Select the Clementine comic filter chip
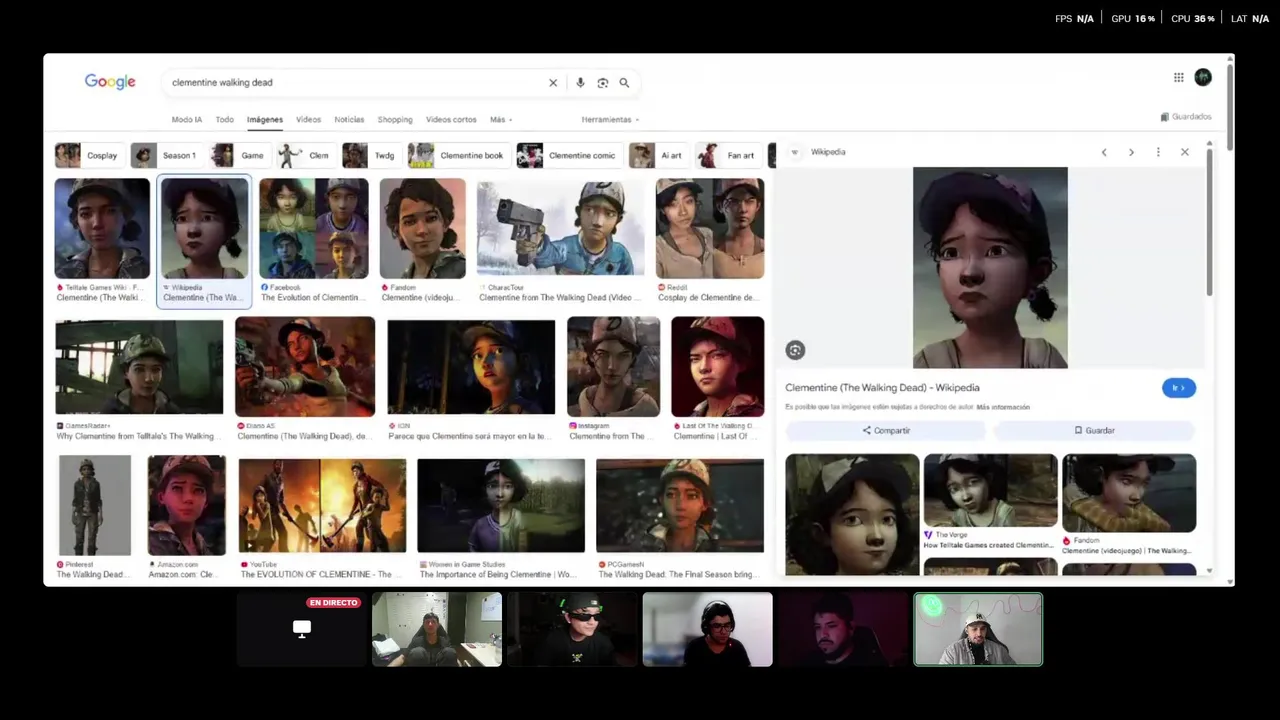Screen dimensions: 1280x720 point(569,155)
